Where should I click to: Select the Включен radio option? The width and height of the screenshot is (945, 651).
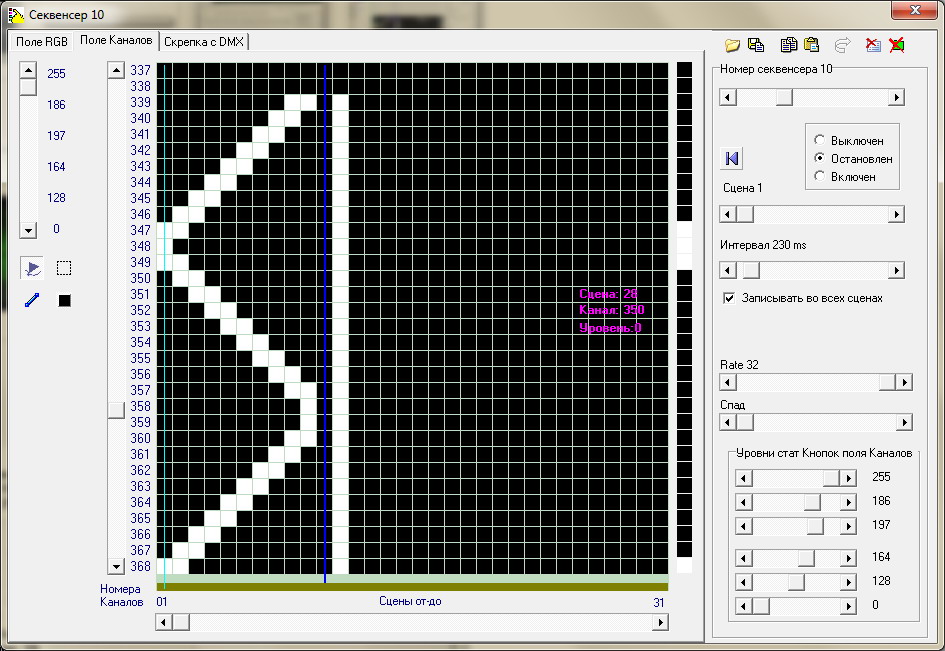(820, 177)
